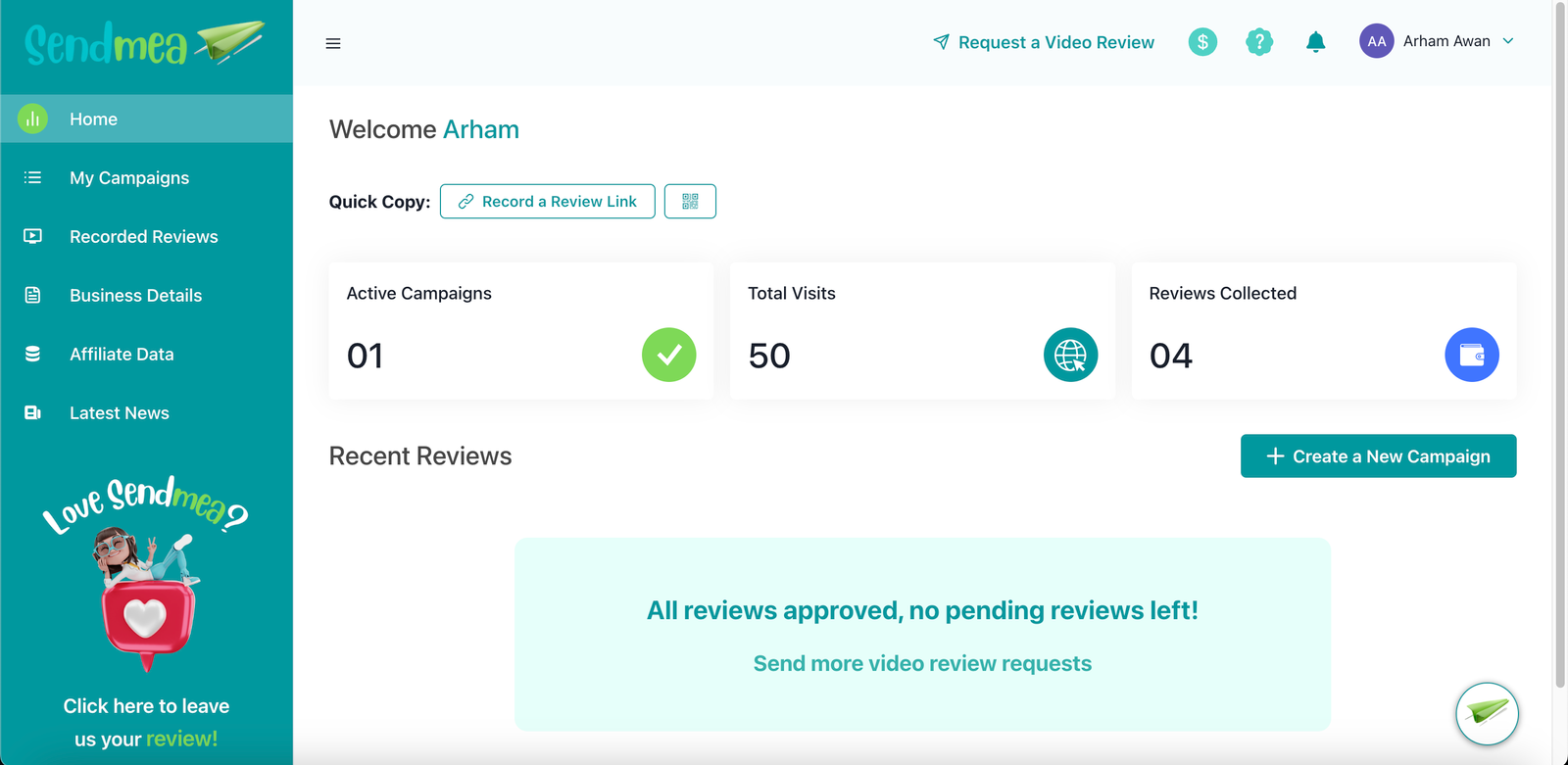Image resolution: width=1568 pixels, height=765 pixels.
Task: Click the Sendmea logo
Action: [145, 44]
